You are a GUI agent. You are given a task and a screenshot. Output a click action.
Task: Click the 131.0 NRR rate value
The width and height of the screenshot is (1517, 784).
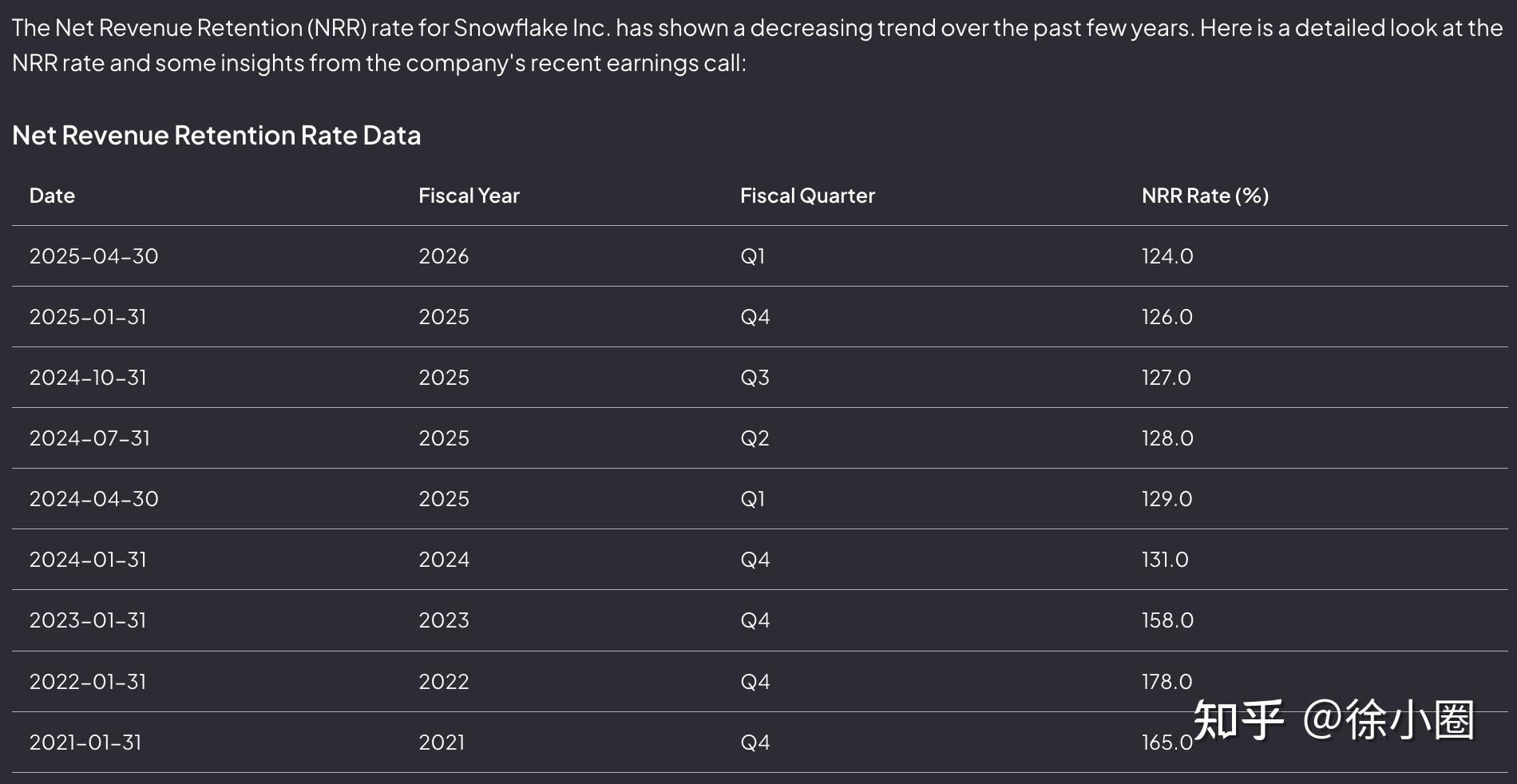(1165, 560)
